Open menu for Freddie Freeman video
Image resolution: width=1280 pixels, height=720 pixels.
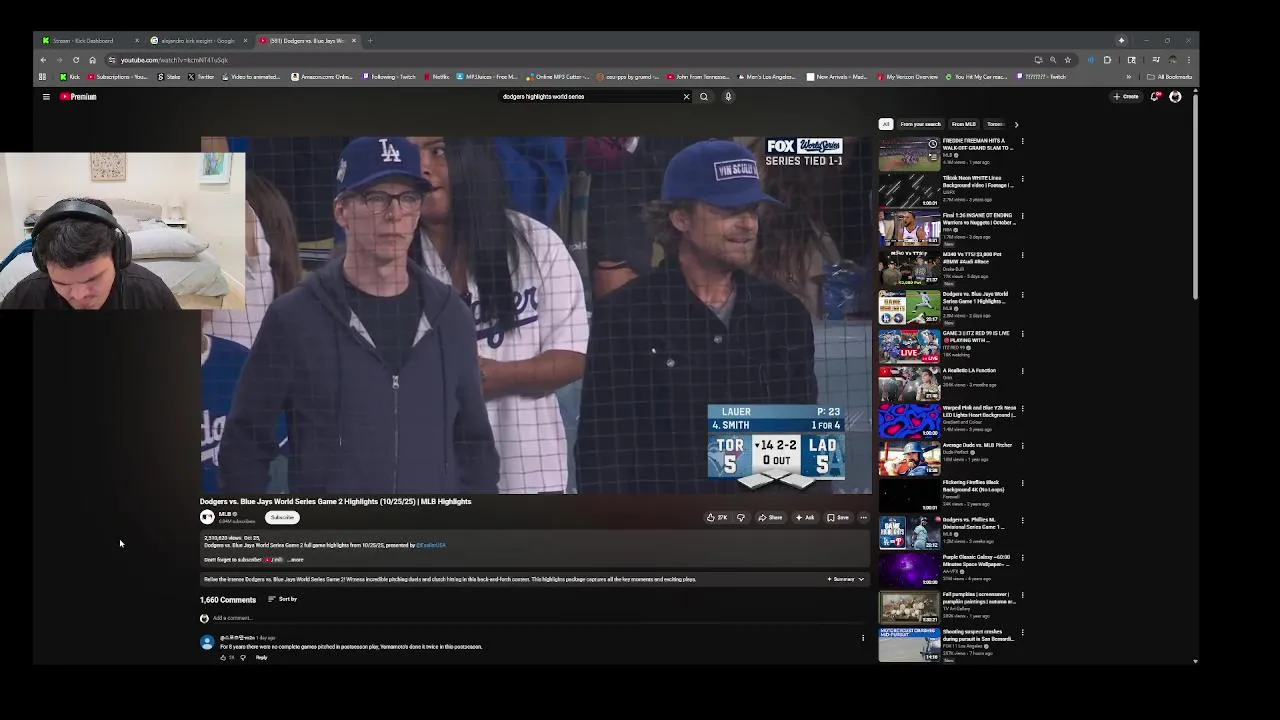click(1022, 142)
